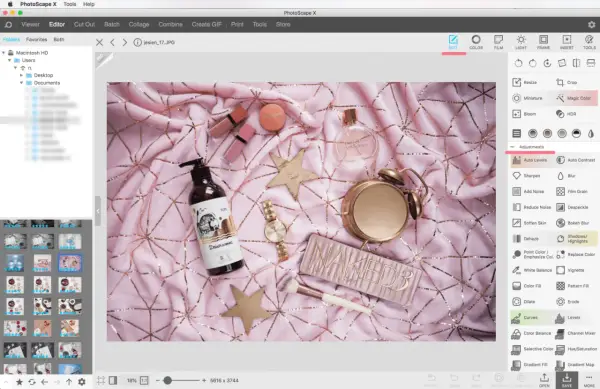Open Soften Skin adjustment
The image size is (600, 389).
530,223
